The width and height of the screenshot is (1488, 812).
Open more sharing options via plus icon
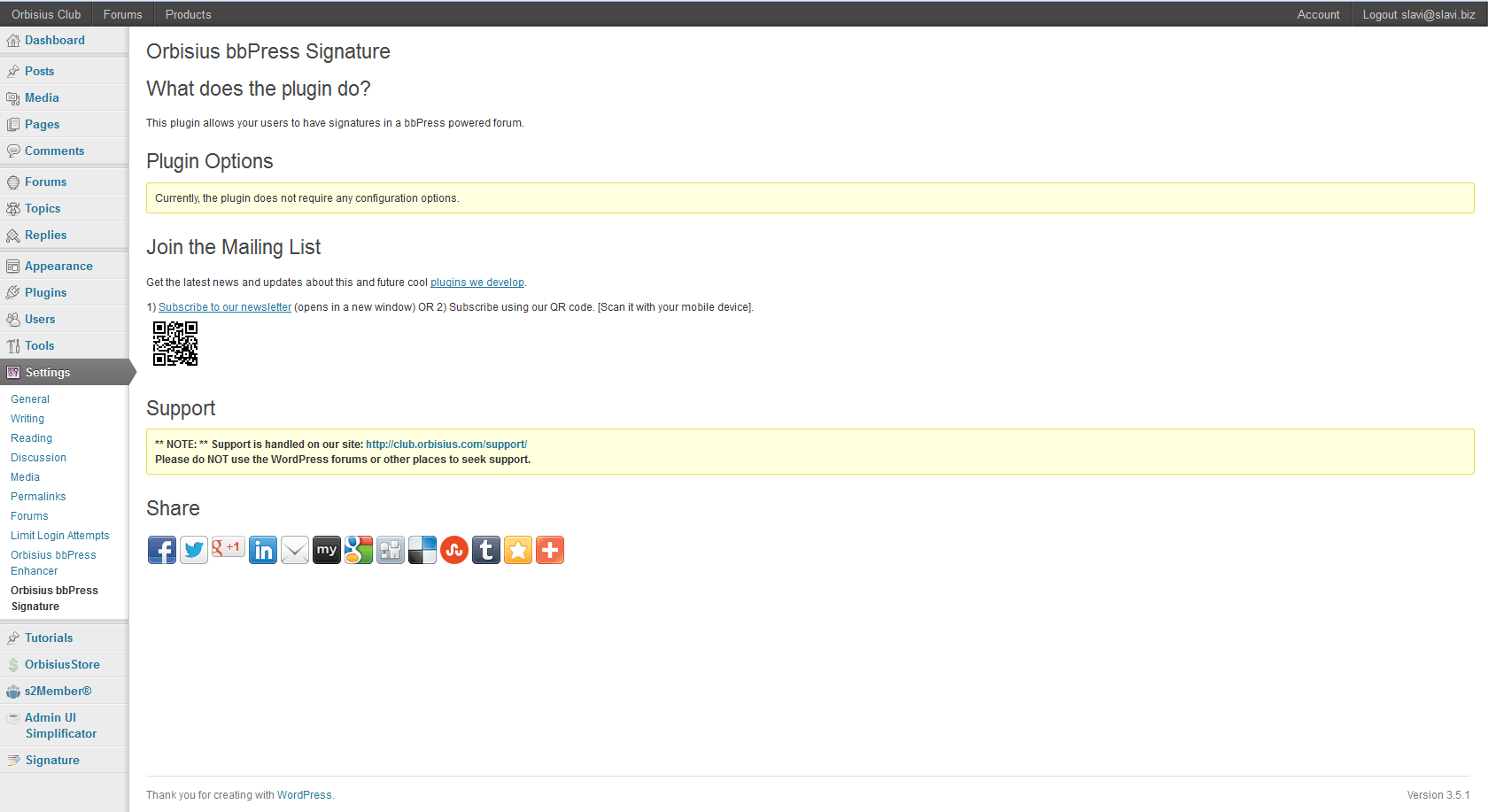coord(550,550)
